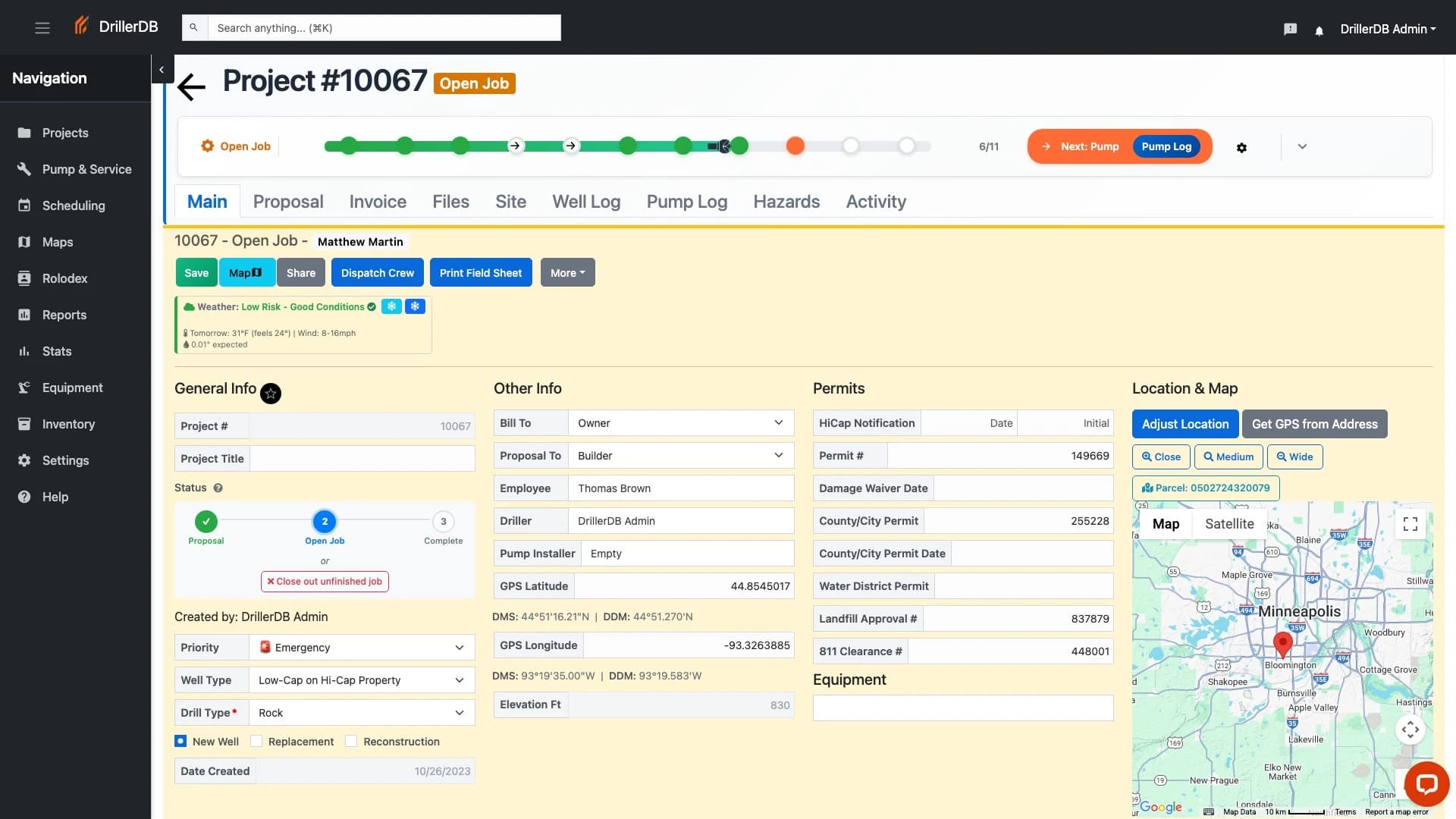Image resolution: width=1456 pixels, height=819 pixels.
Task: Open the Maps section in the sidebar
Action: coord(58,242)
